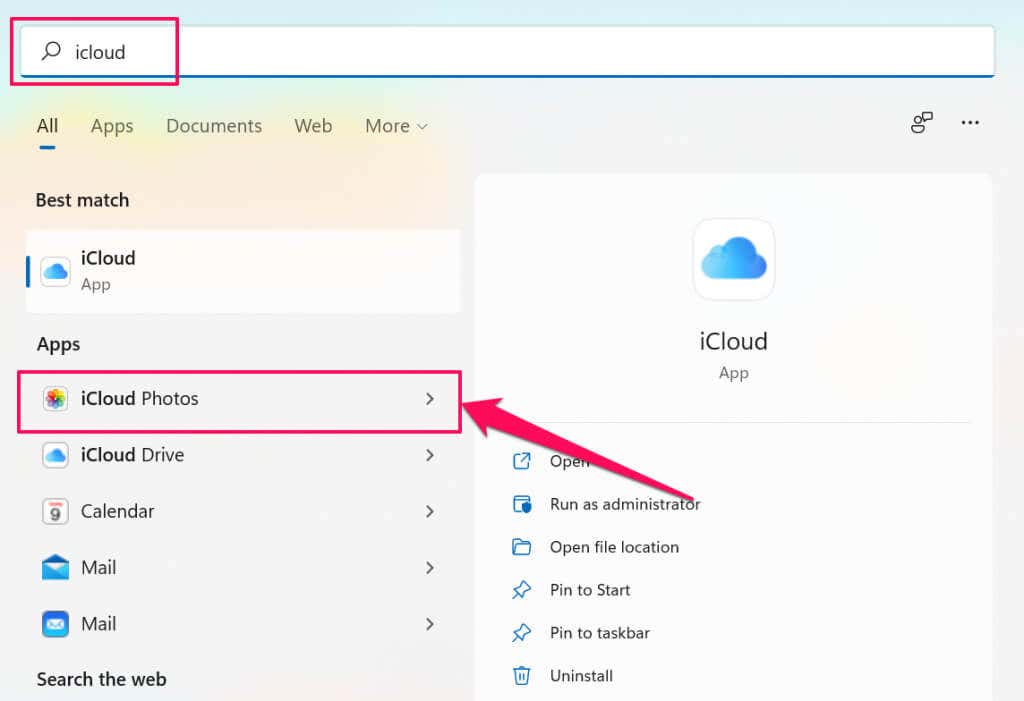Click the Pin to taskbar pin icon
The image size is (1024, 701).
point(522,633)
